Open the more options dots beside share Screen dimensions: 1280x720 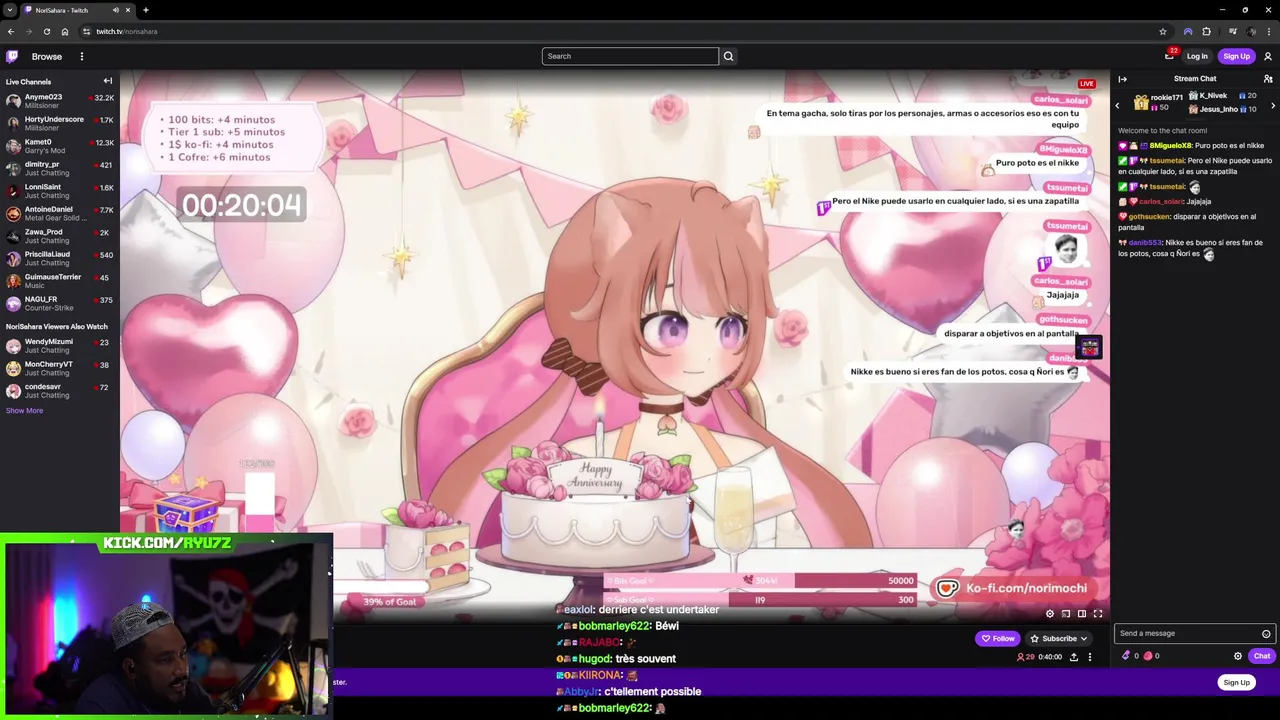1090,657
